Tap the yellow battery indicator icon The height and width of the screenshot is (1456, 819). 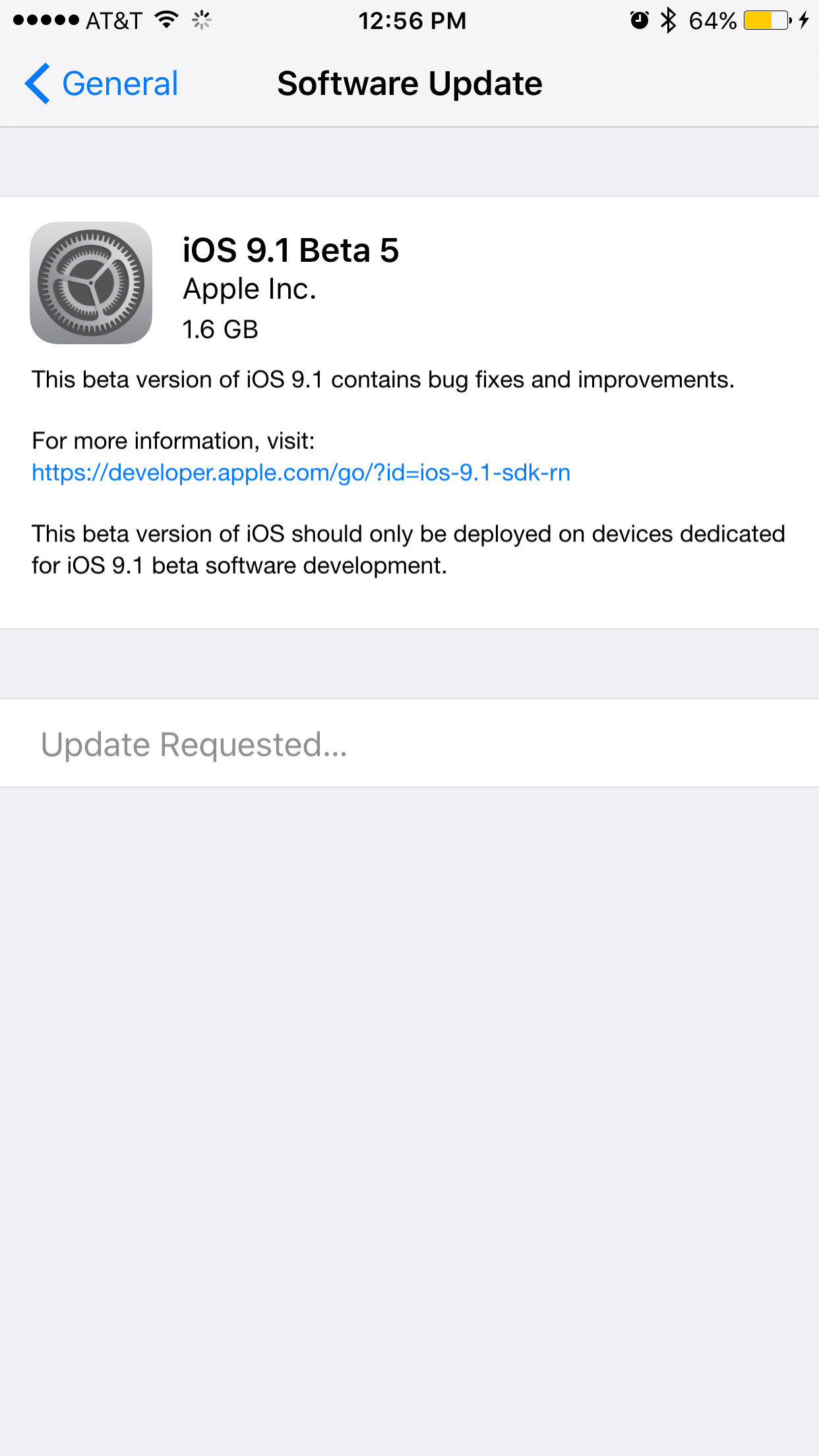point(768,20)
